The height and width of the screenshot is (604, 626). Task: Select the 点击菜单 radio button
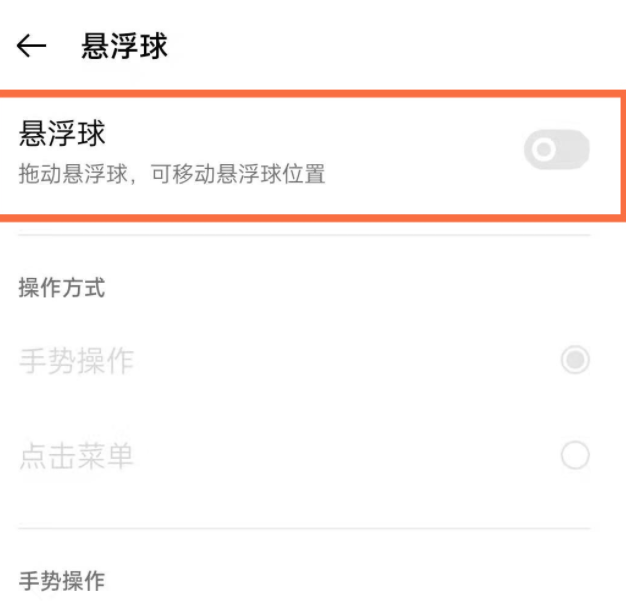[x=574, y=457]
